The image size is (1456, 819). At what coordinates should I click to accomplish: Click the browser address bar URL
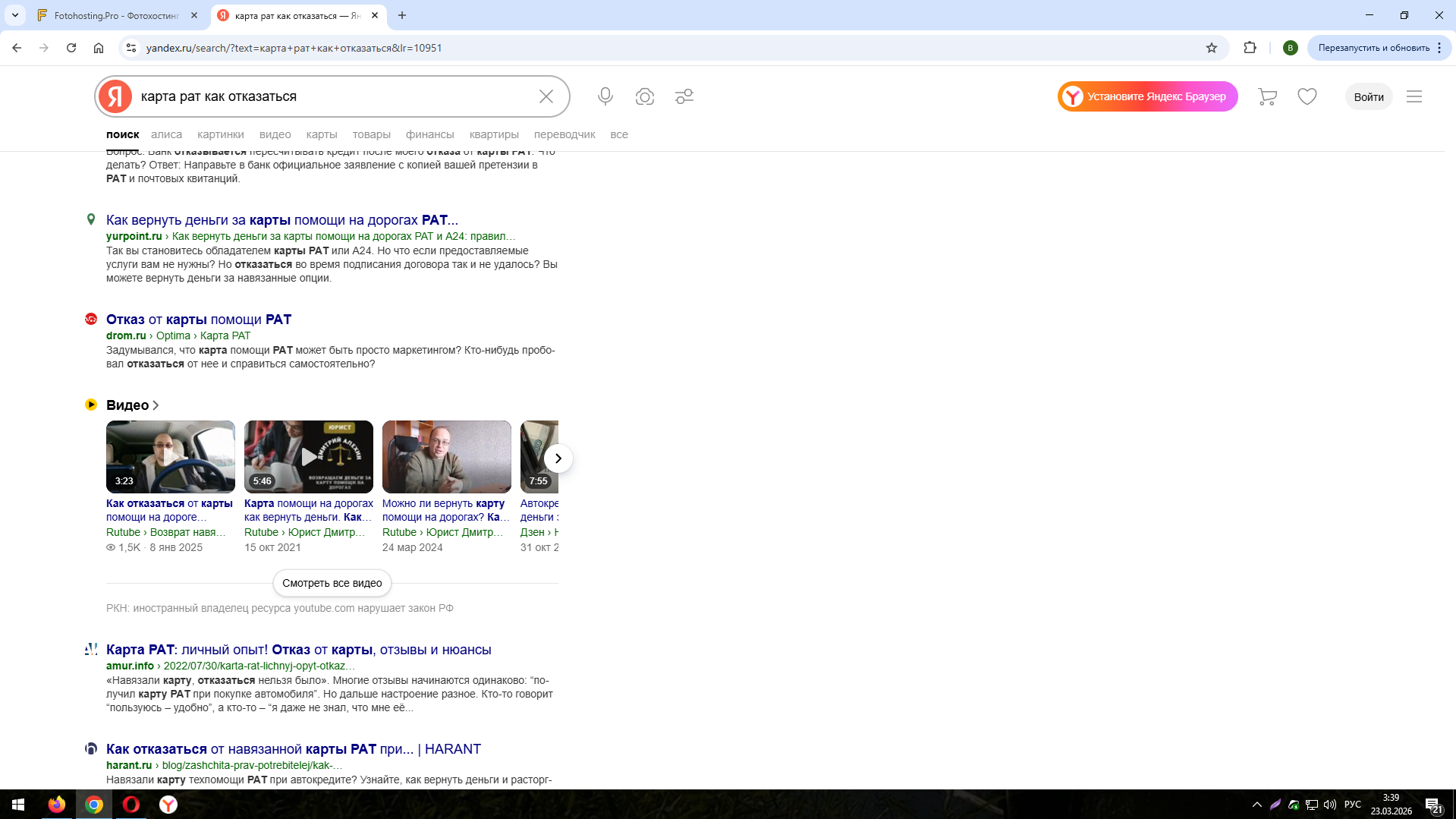click(294, 48)
